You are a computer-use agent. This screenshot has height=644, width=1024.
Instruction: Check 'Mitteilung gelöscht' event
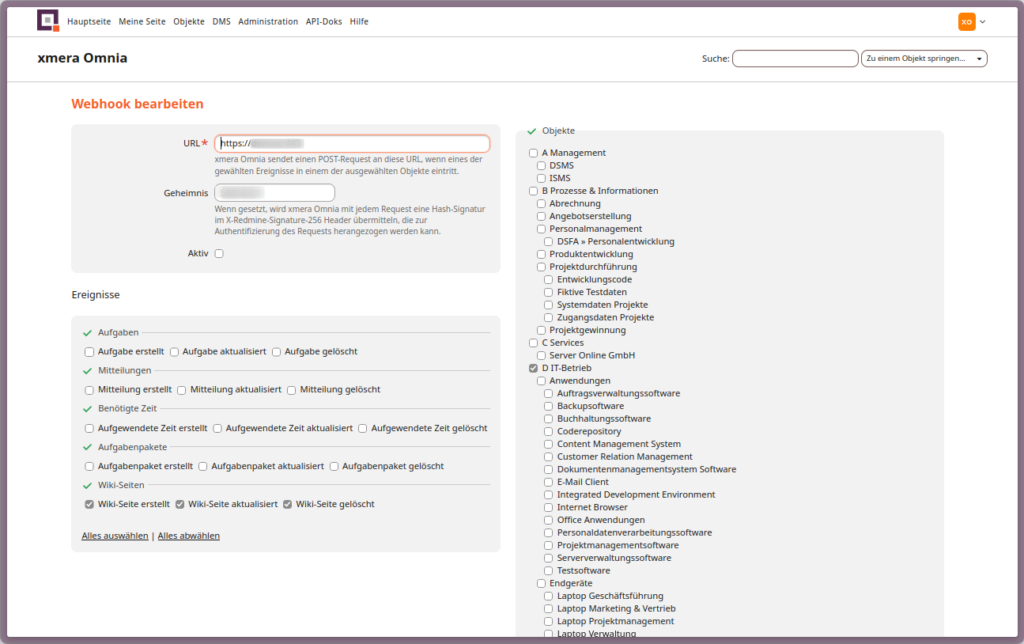(x=291, y=390)
